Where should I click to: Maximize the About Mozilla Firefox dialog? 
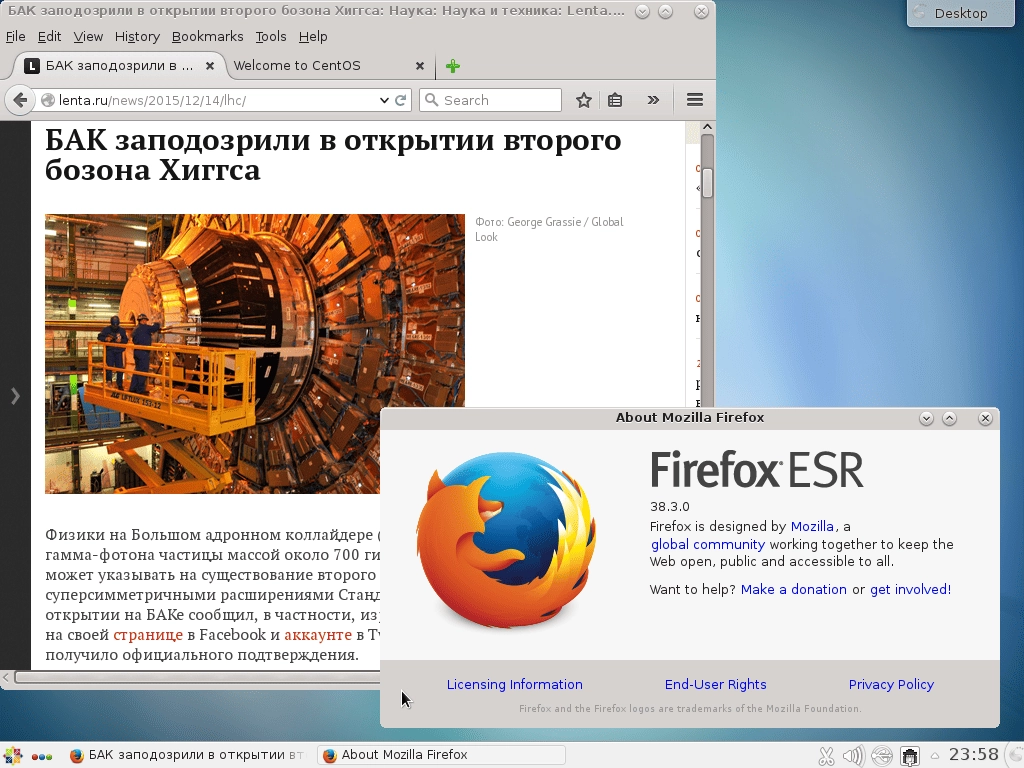(950, 419)
